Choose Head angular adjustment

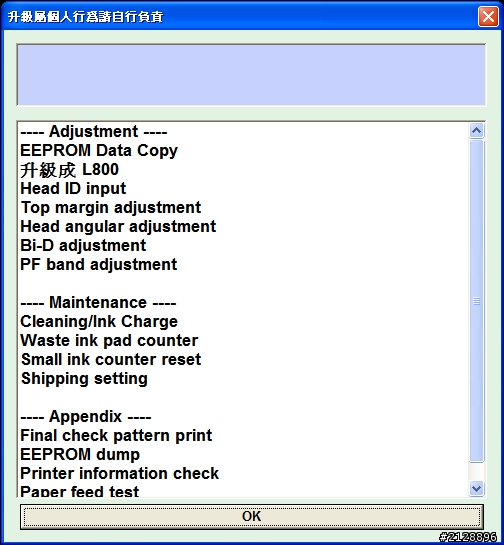click(x=118, y=227)
